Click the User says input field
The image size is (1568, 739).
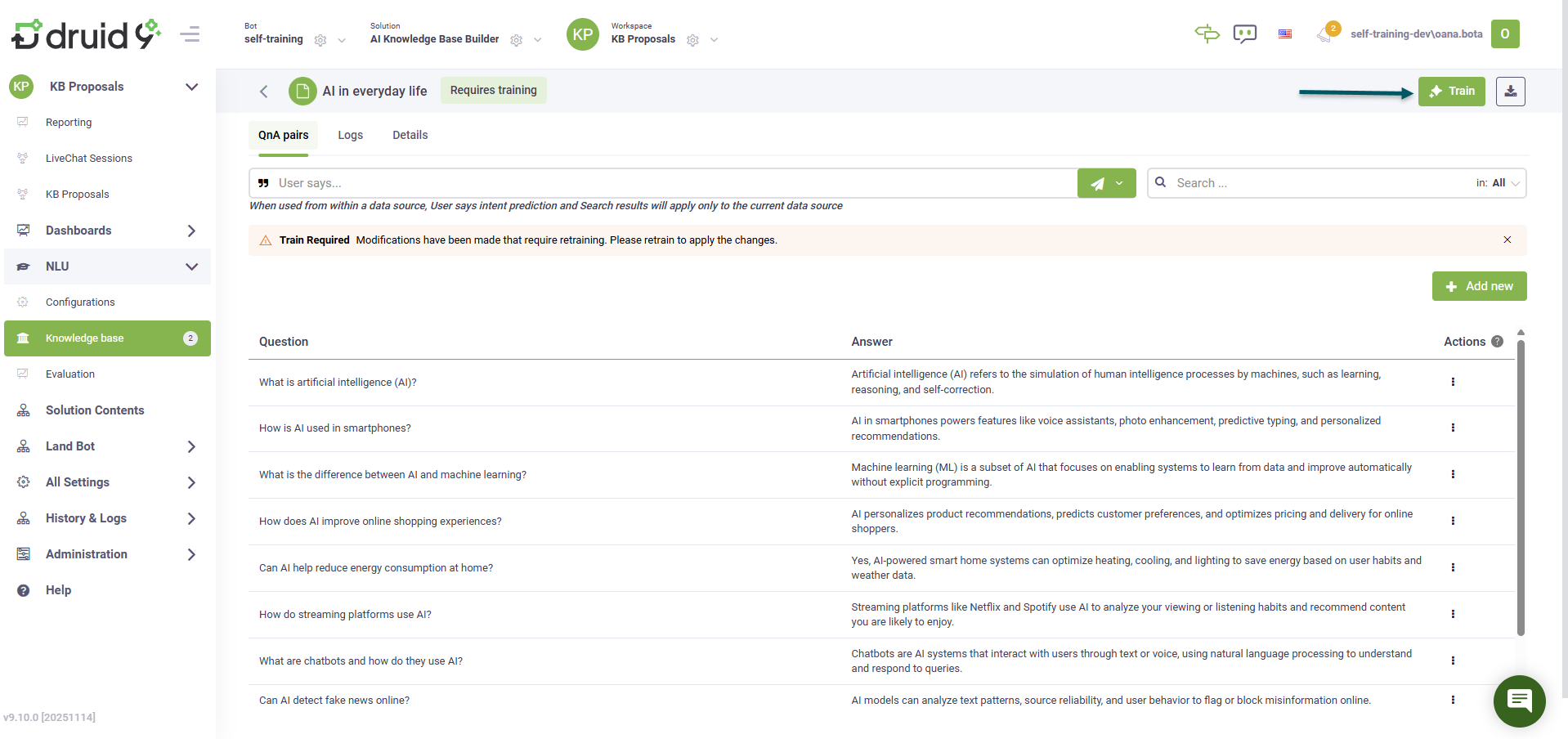(x=663, y=183)
